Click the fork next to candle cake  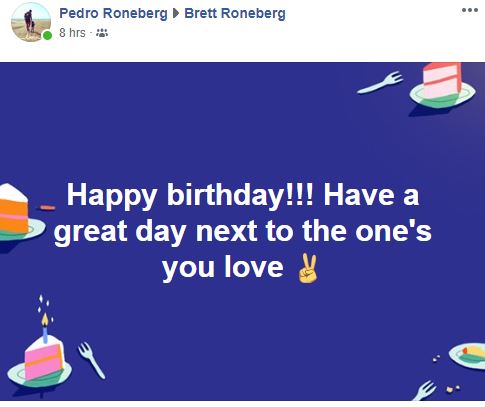pos(91,360)
